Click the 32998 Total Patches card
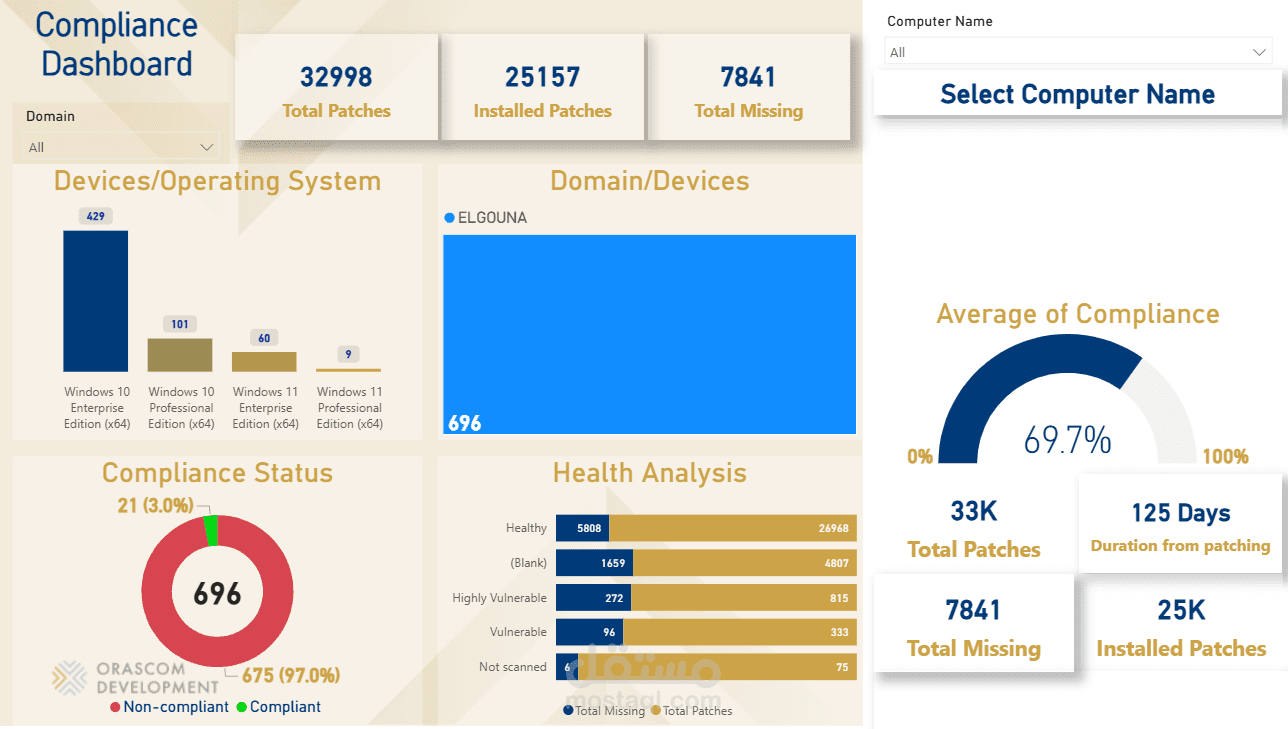The height and width of the screenshot is (729, 1288). pos(337,87)
